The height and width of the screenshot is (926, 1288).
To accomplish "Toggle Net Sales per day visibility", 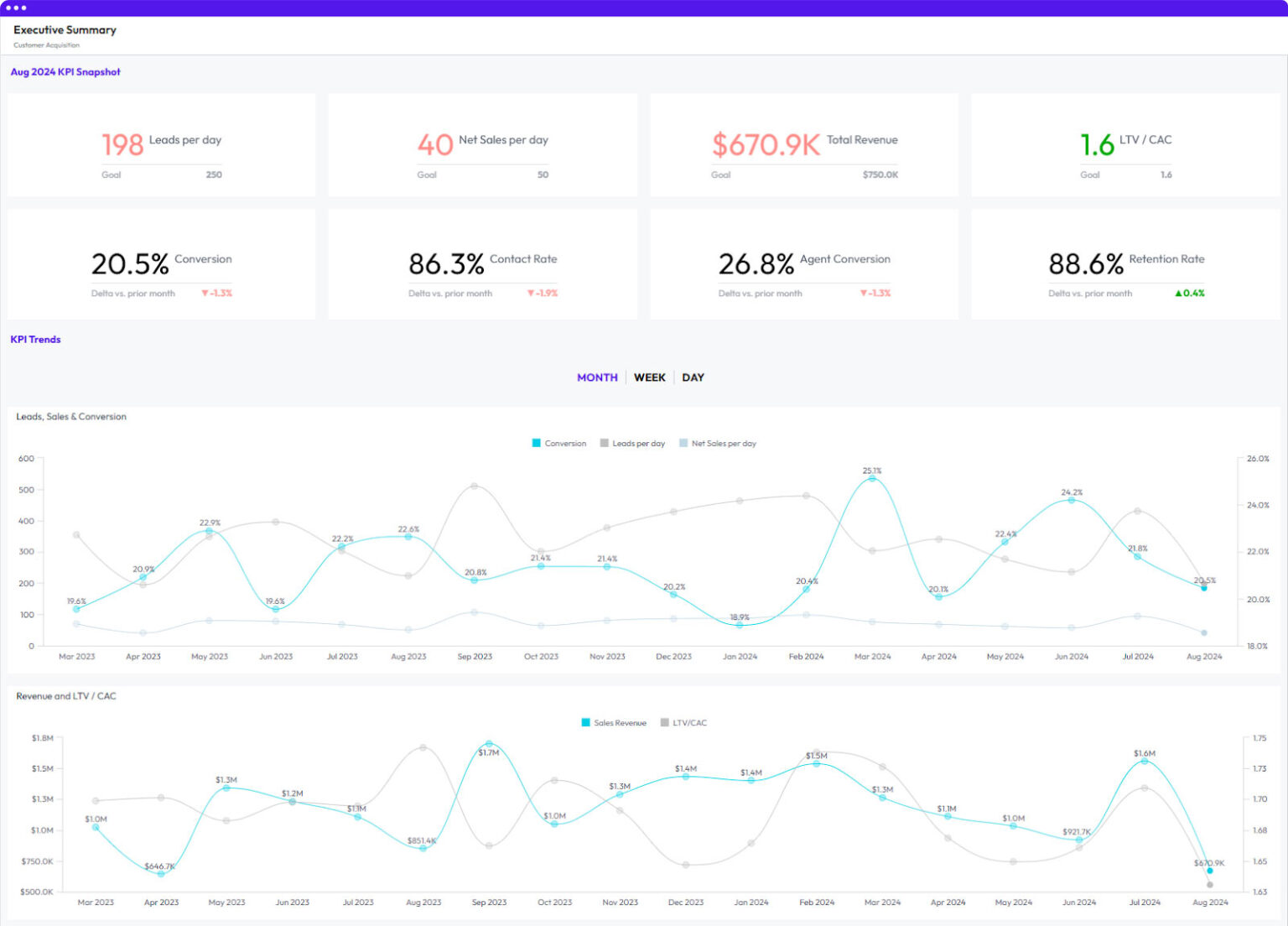I will [x=718, y=443].
